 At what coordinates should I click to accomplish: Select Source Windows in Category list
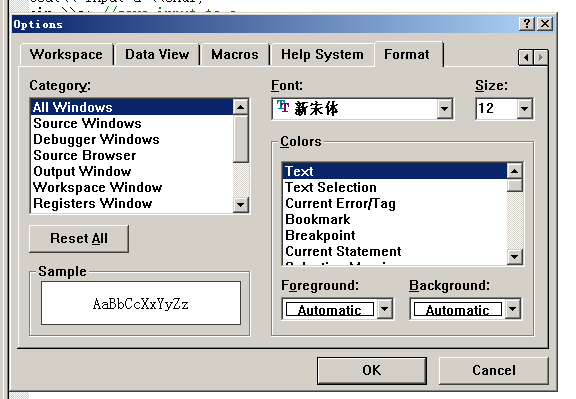[132, 123]
